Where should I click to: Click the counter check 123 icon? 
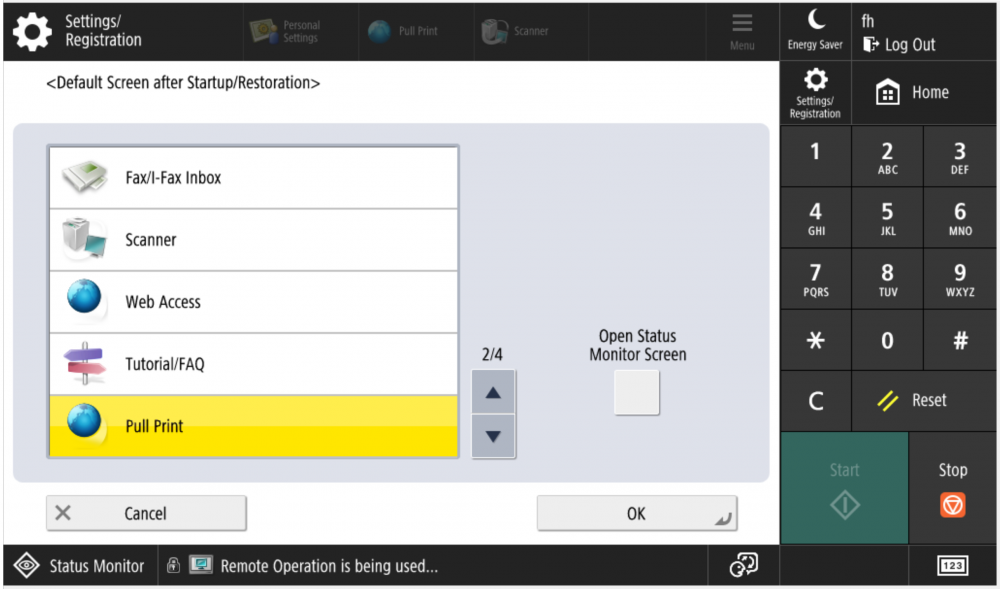tap(952, 566)
